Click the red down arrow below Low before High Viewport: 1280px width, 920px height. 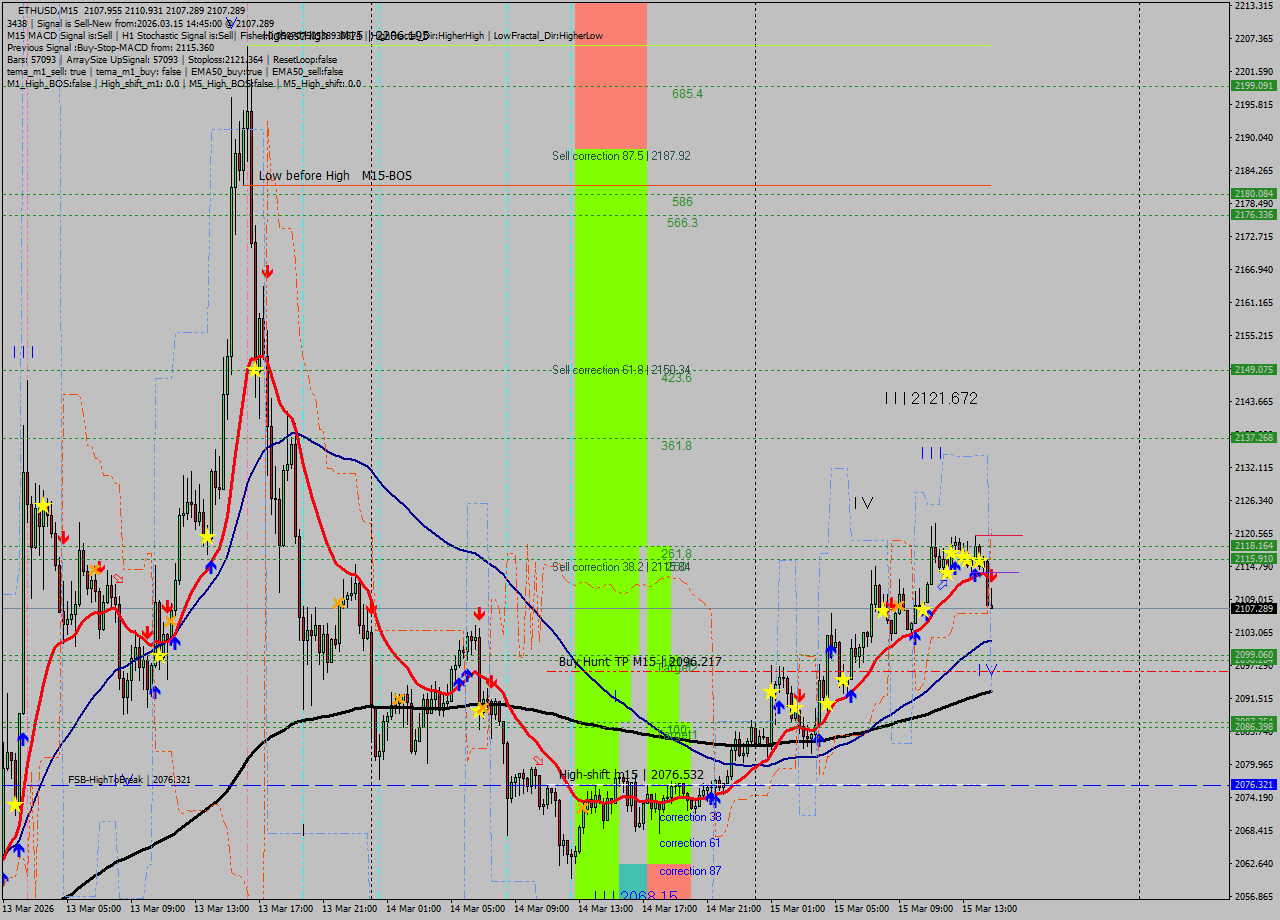click(267, 270)
